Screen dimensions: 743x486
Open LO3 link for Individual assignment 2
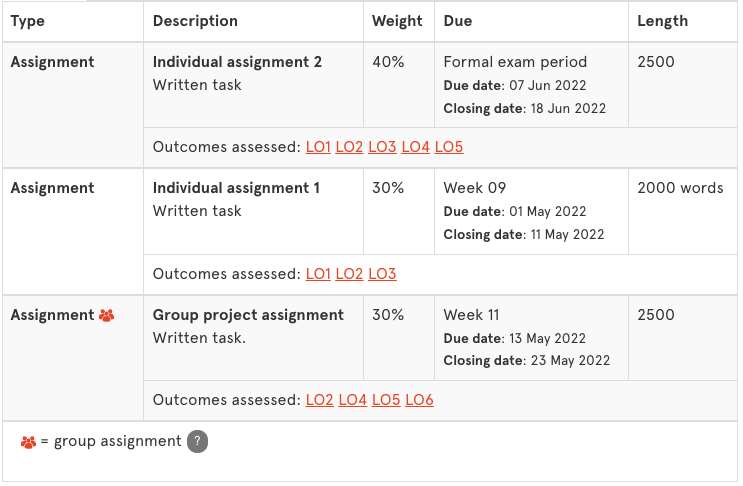click(382, 147)
